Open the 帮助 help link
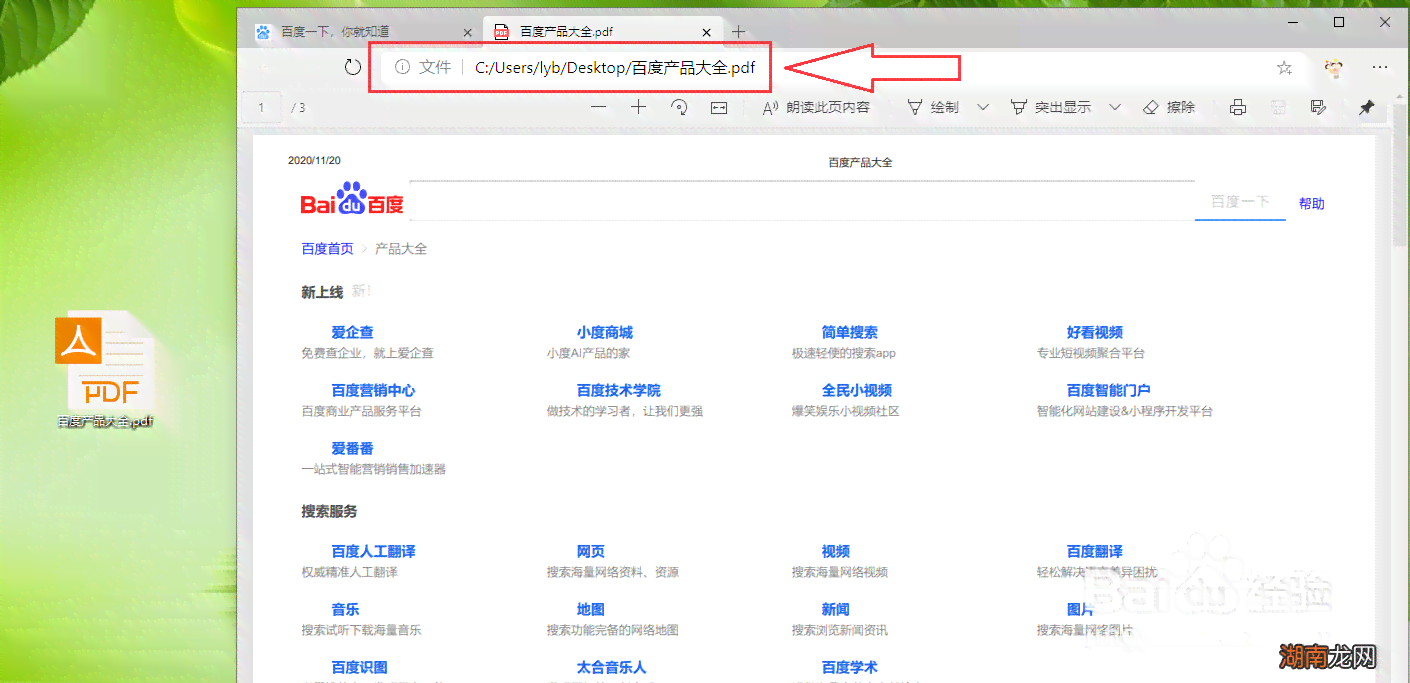 click(x=1311, y=203)
